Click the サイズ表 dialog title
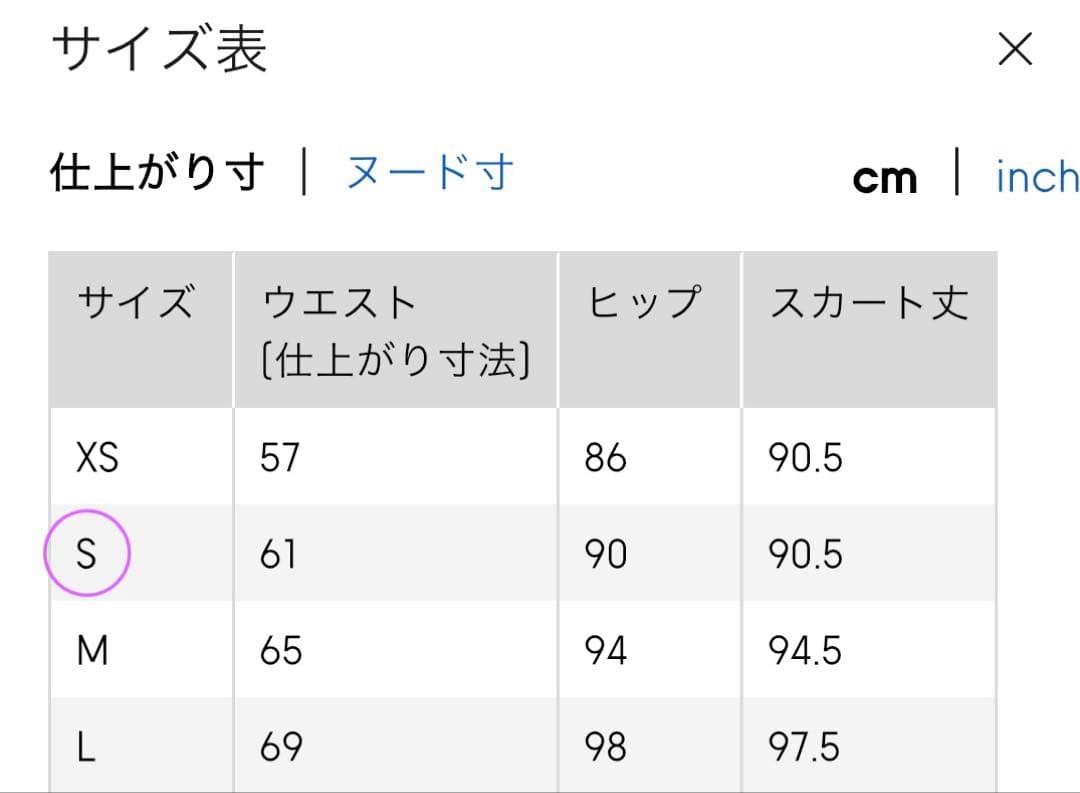1080x793 pixels. coord(159,50)
